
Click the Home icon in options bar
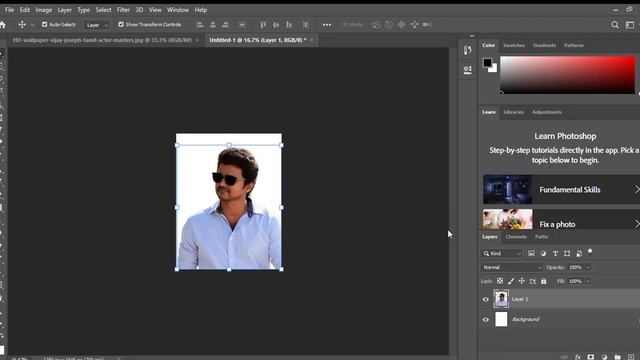[3, 25]
